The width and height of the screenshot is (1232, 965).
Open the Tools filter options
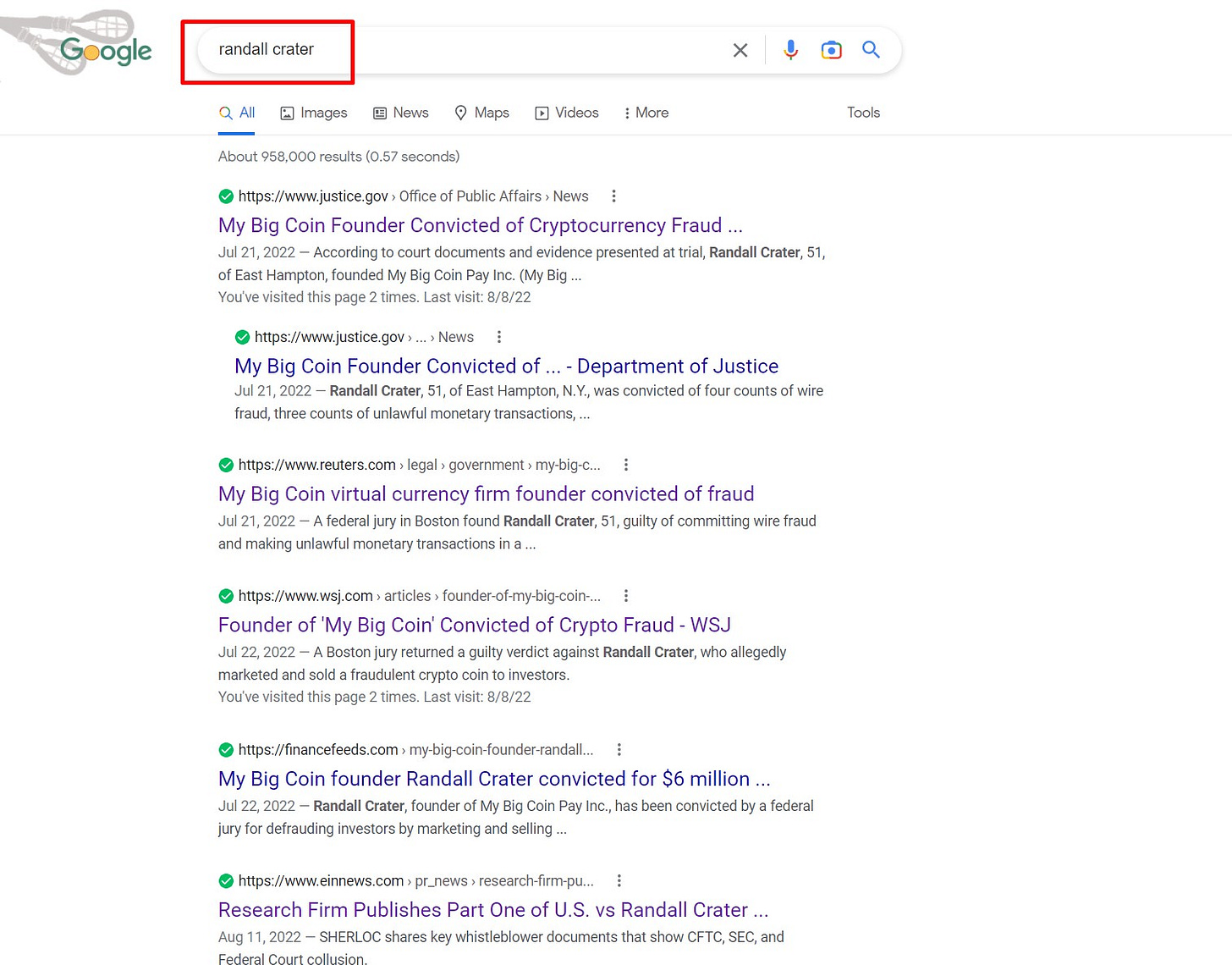863,113
